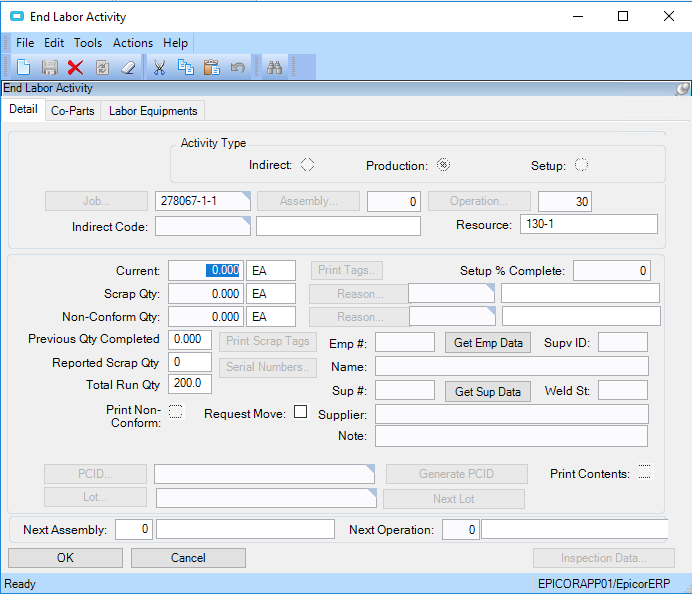The height and width of the screenshot is (594, 692).
Task: Open the Actions menu
Action: coord(133,43)
